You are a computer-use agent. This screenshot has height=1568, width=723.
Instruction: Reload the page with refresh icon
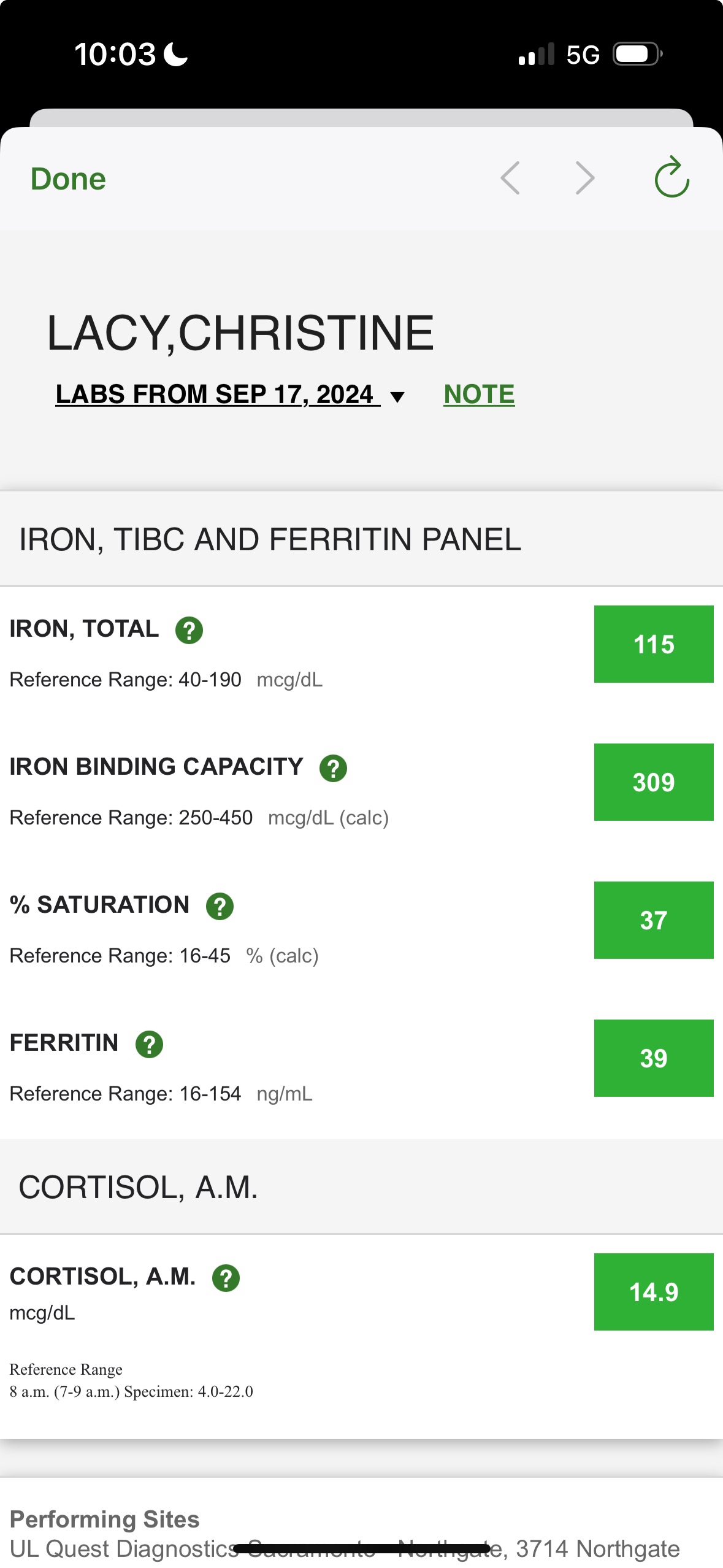(x=671, y=178)
